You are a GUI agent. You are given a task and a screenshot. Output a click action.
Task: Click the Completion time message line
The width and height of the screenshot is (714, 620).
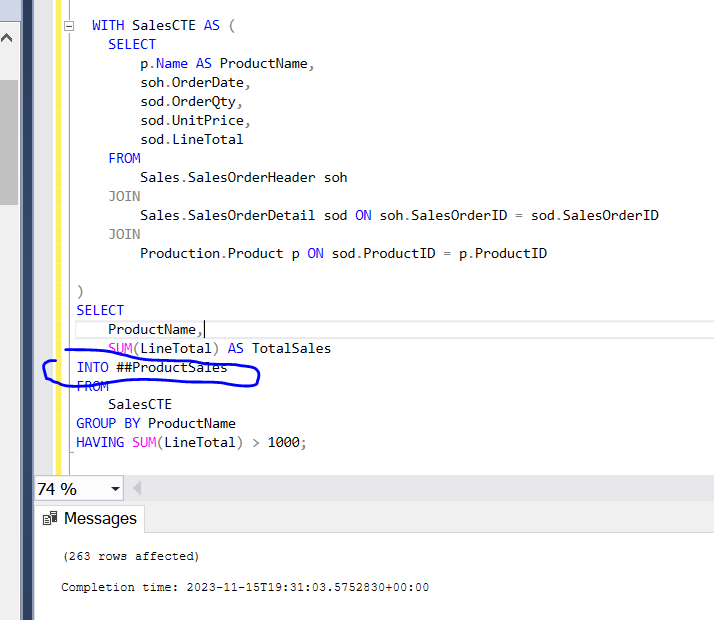(245, 587)
